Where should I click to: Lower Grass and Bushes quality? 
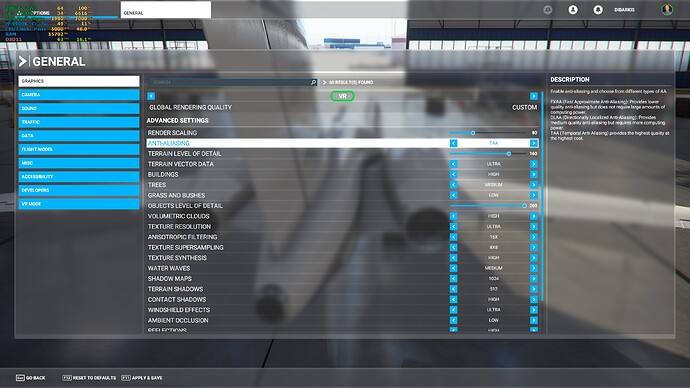pyautogui.click(x=453, y=195)
